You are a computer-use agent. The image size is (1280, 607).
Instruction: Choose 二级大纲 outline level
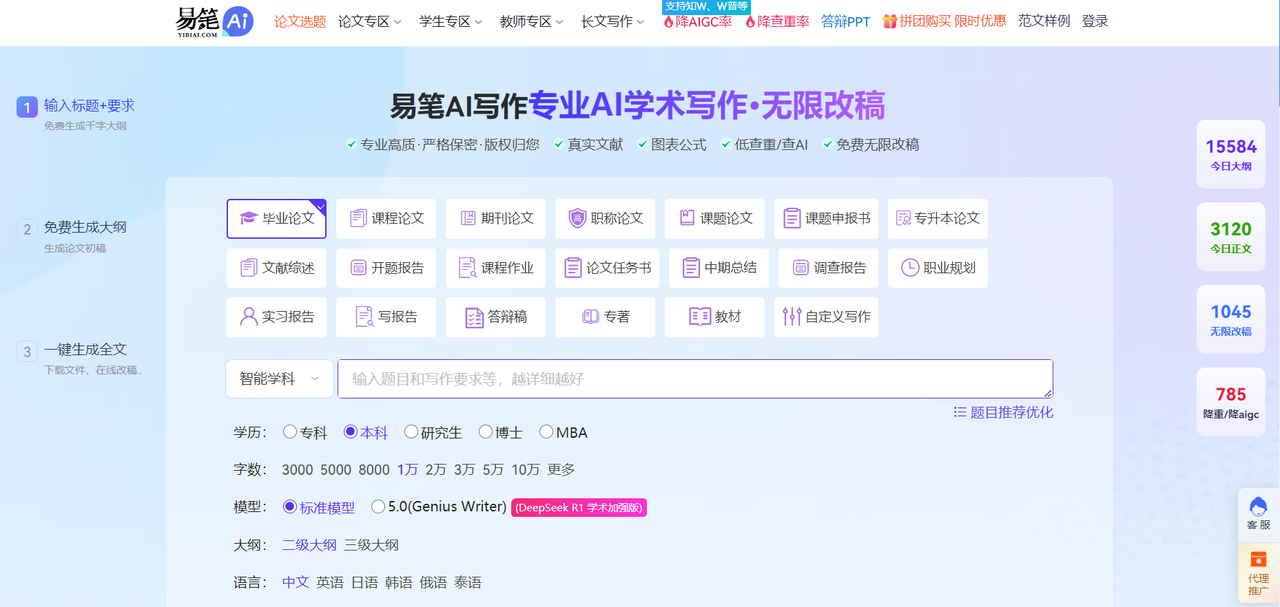(x=309, y=545)
